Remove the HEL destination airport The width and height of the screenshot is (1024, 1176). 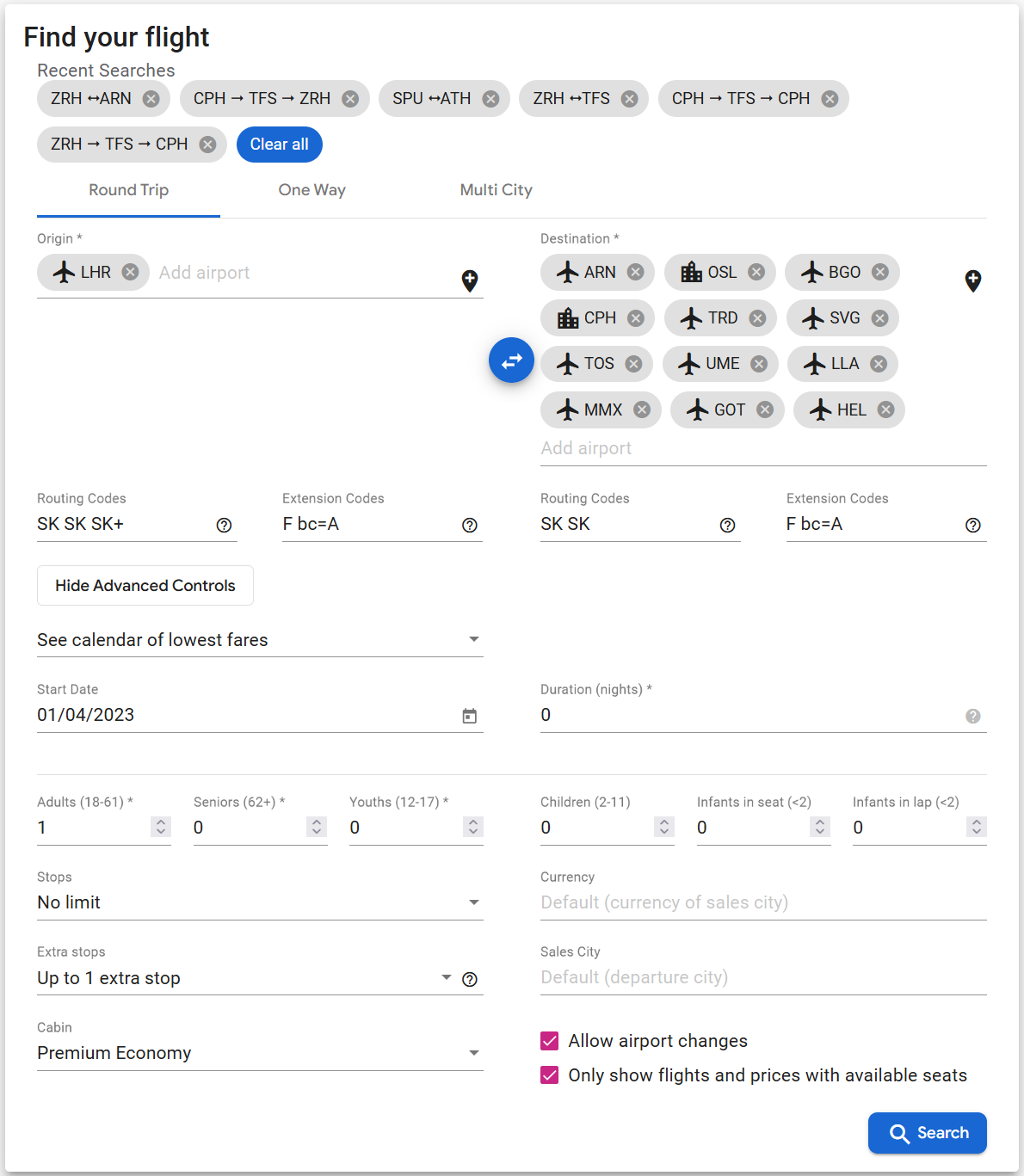pyautogui.click(x=885, y=409)
